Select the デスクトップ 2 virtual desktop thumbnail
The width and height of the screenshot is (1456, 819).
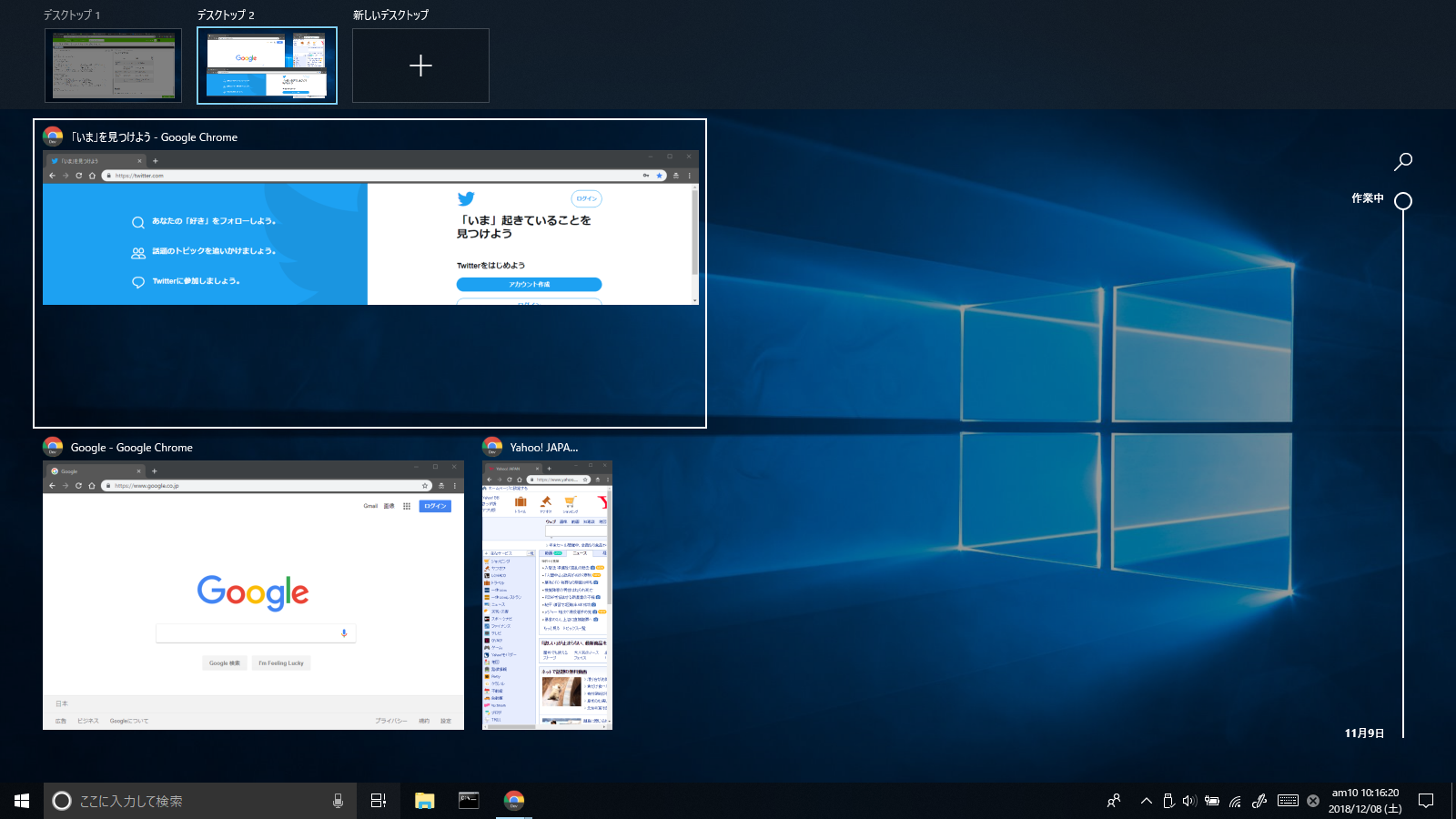click(267, 65)
